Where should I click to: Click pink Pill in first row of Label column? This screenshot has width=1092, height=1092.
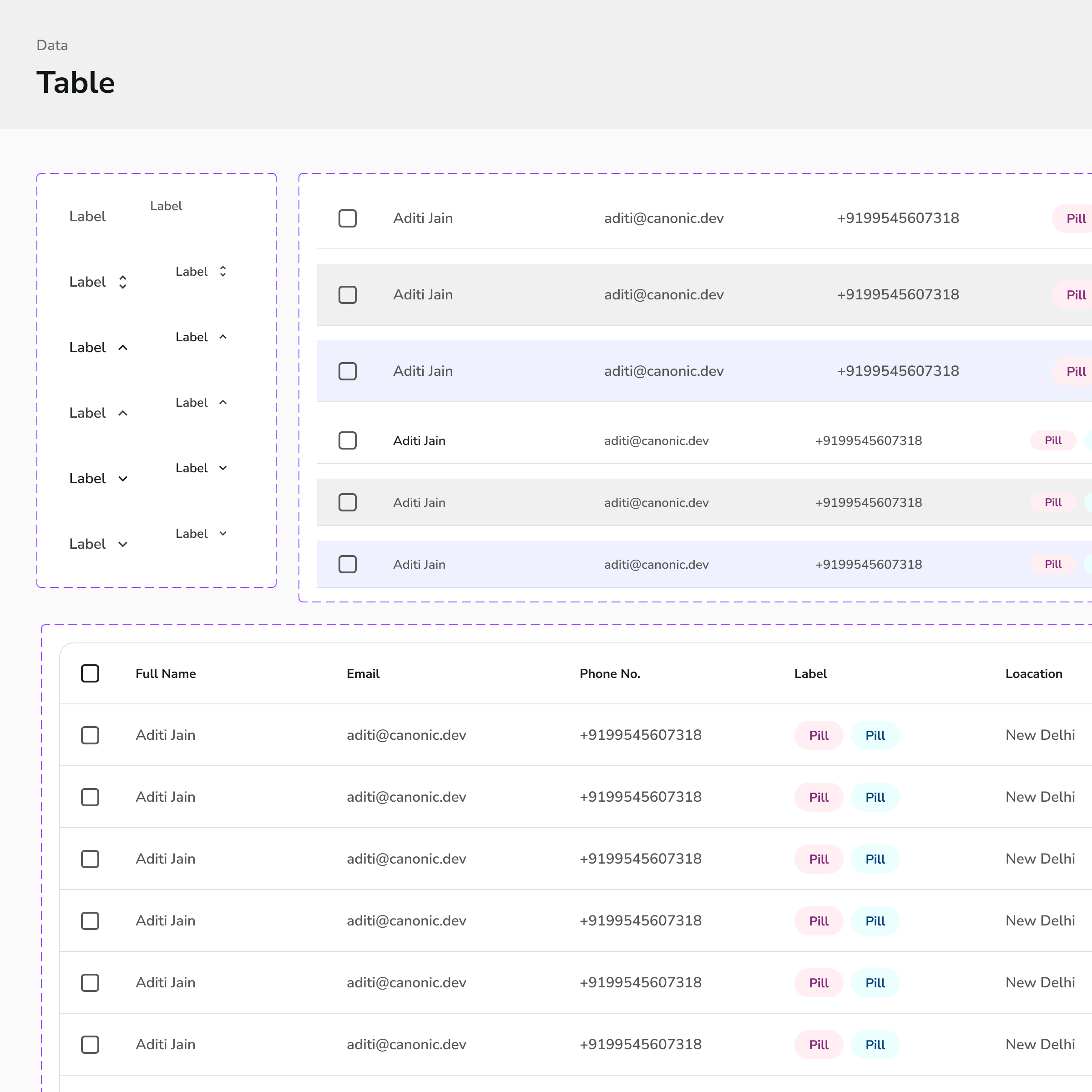pos(819,735)
